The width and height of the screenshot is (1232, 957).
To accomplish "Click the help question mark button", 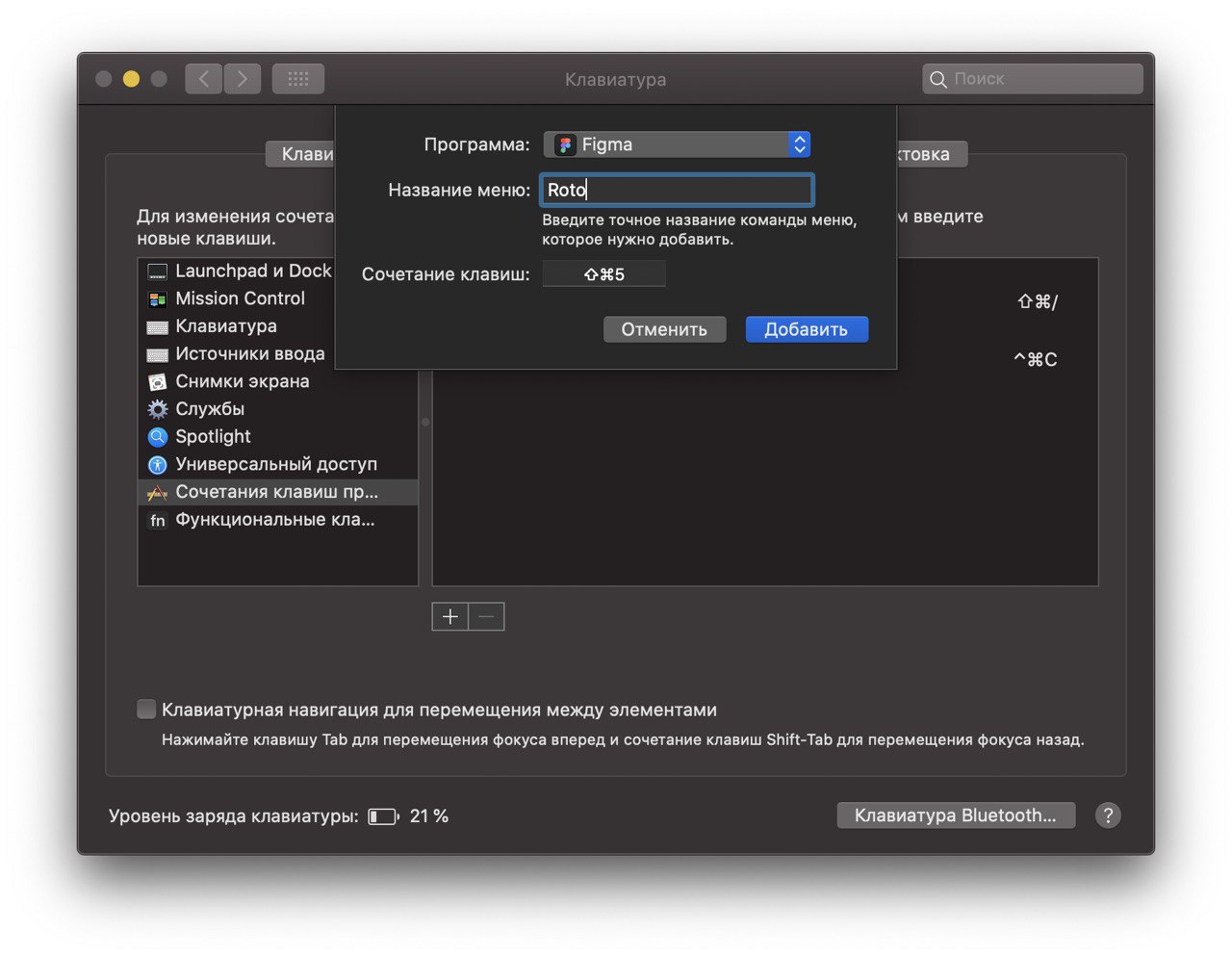I will tap(1108, 815).
